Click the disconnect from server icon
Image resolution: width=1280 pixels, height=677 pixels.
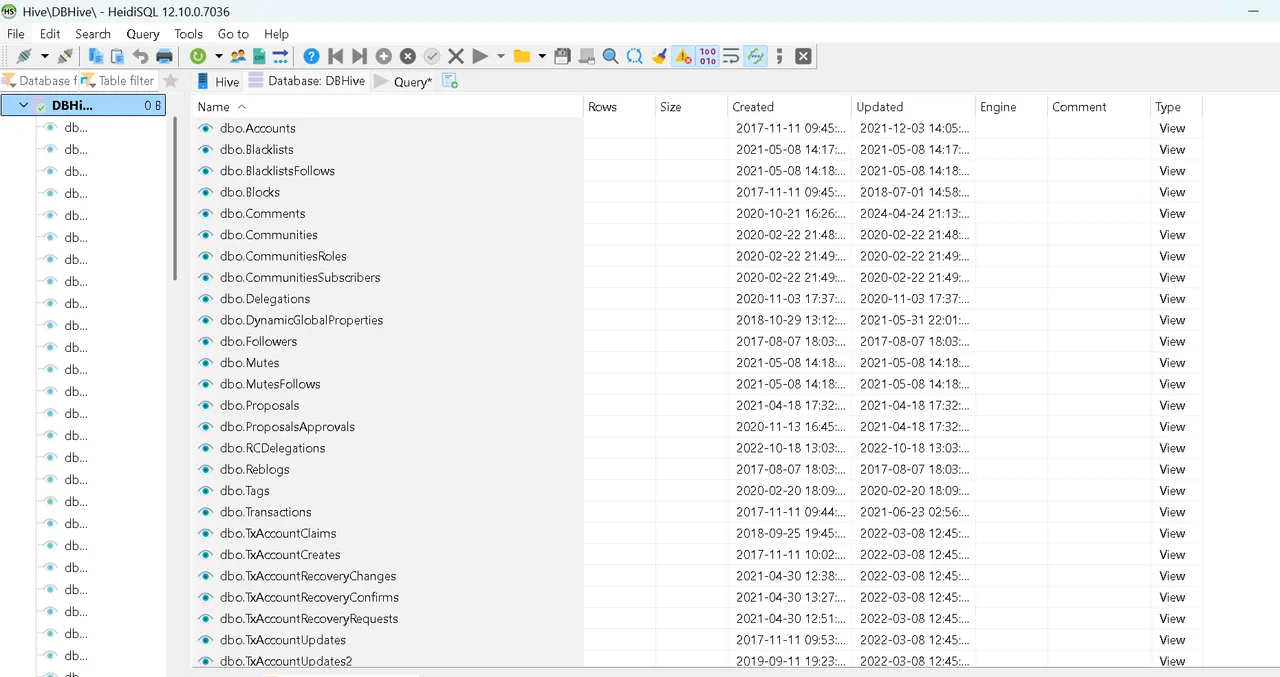(66, 56)
